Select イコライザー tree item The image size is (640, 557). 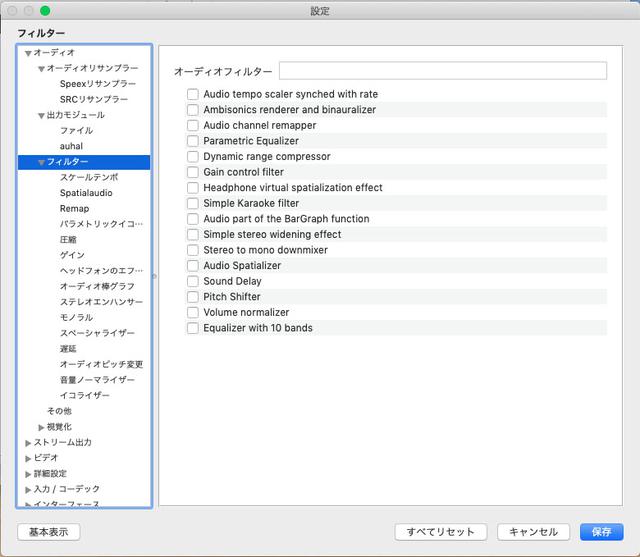click(84, 395)
